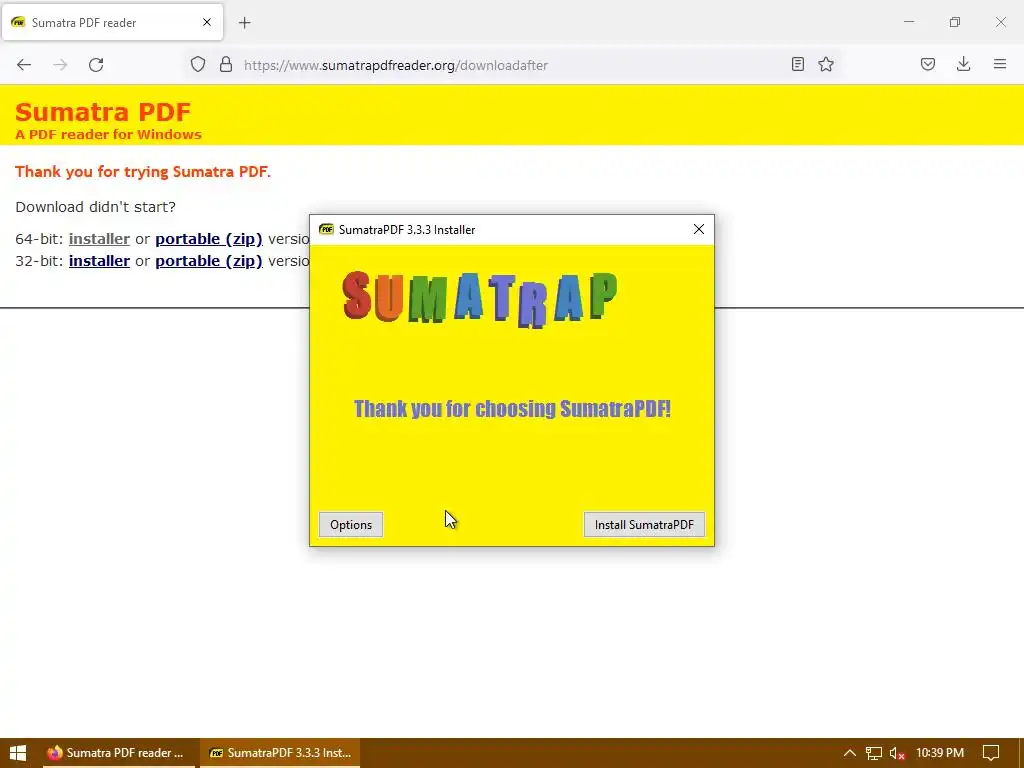Click 'Thank you for choosing SumatraPDF!' text
Screen dimensions: 1024x768
[x=512, y=409]
